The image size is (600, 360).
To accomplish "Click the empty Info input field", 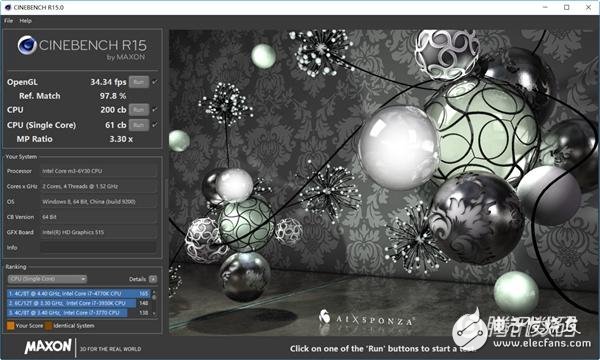I will tap(99, 247).
